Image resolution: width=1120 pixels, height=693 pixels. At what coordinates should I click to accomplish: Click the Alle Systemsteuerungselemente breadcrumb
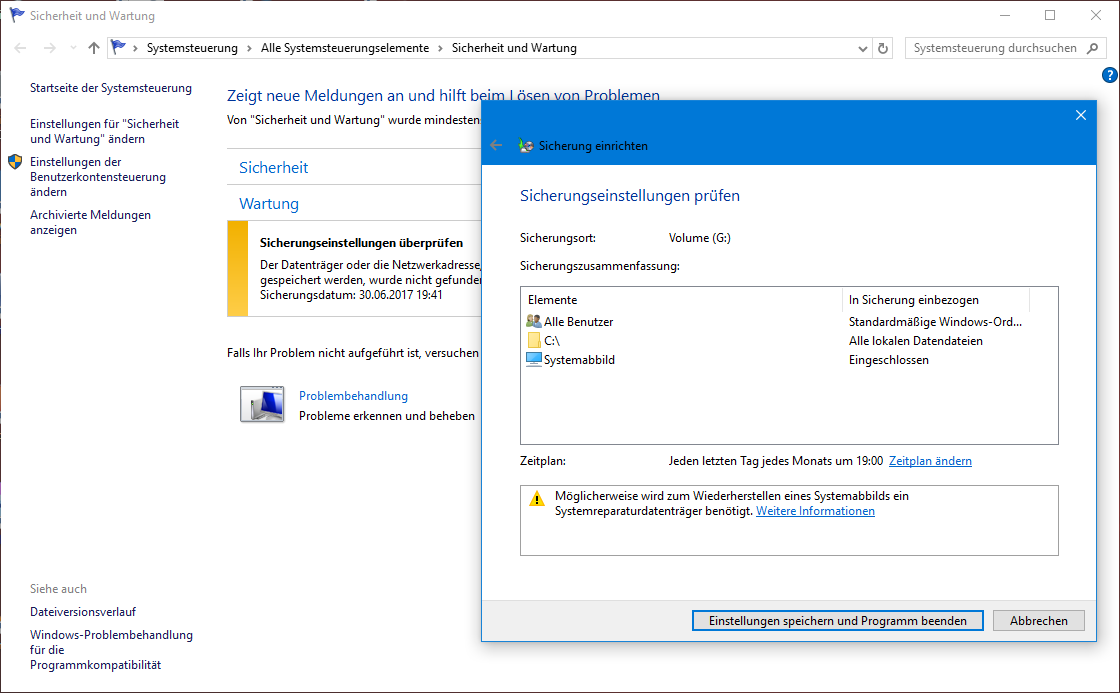point(345,48)
